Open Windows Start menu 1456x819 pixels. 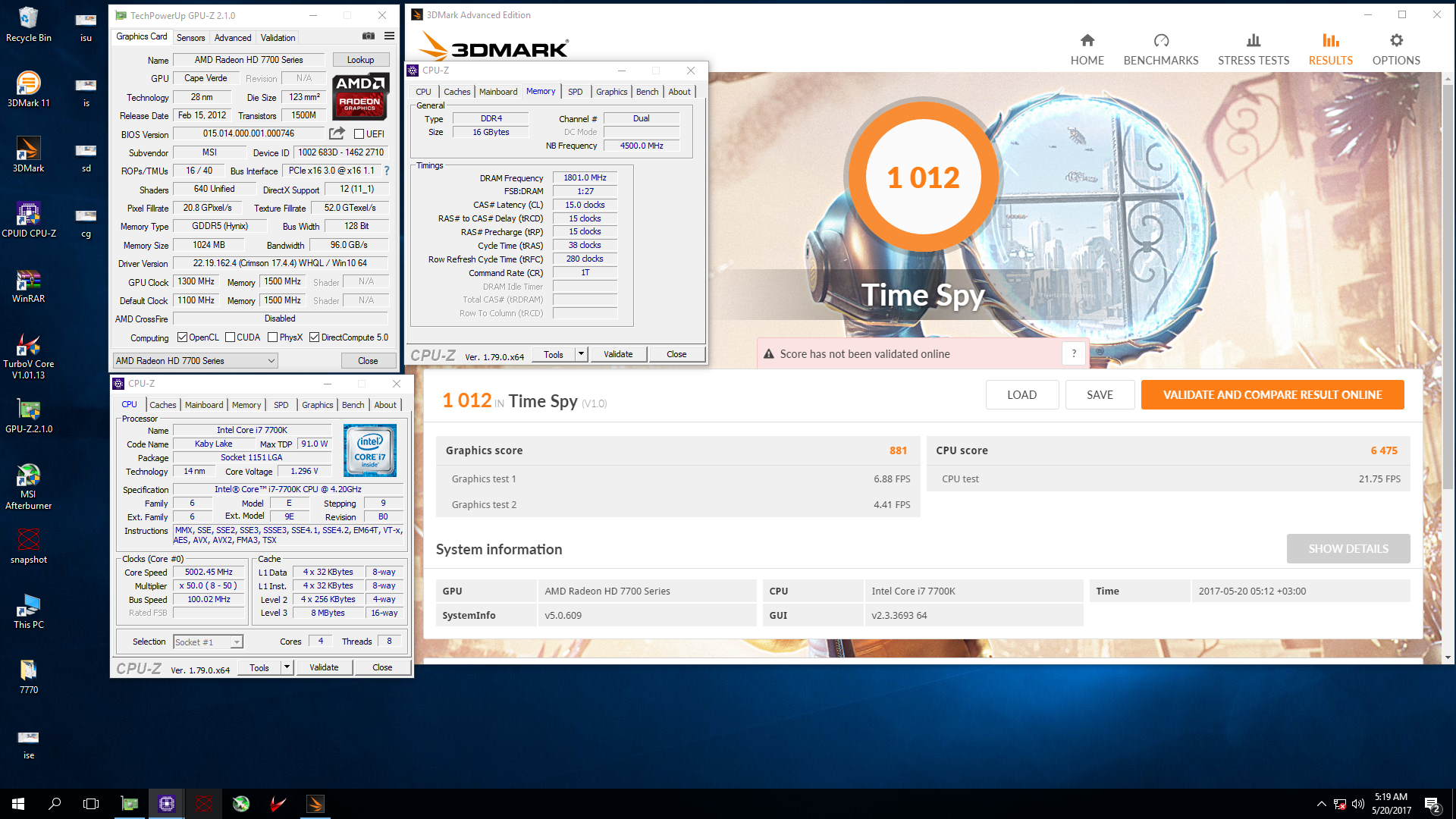18,803
